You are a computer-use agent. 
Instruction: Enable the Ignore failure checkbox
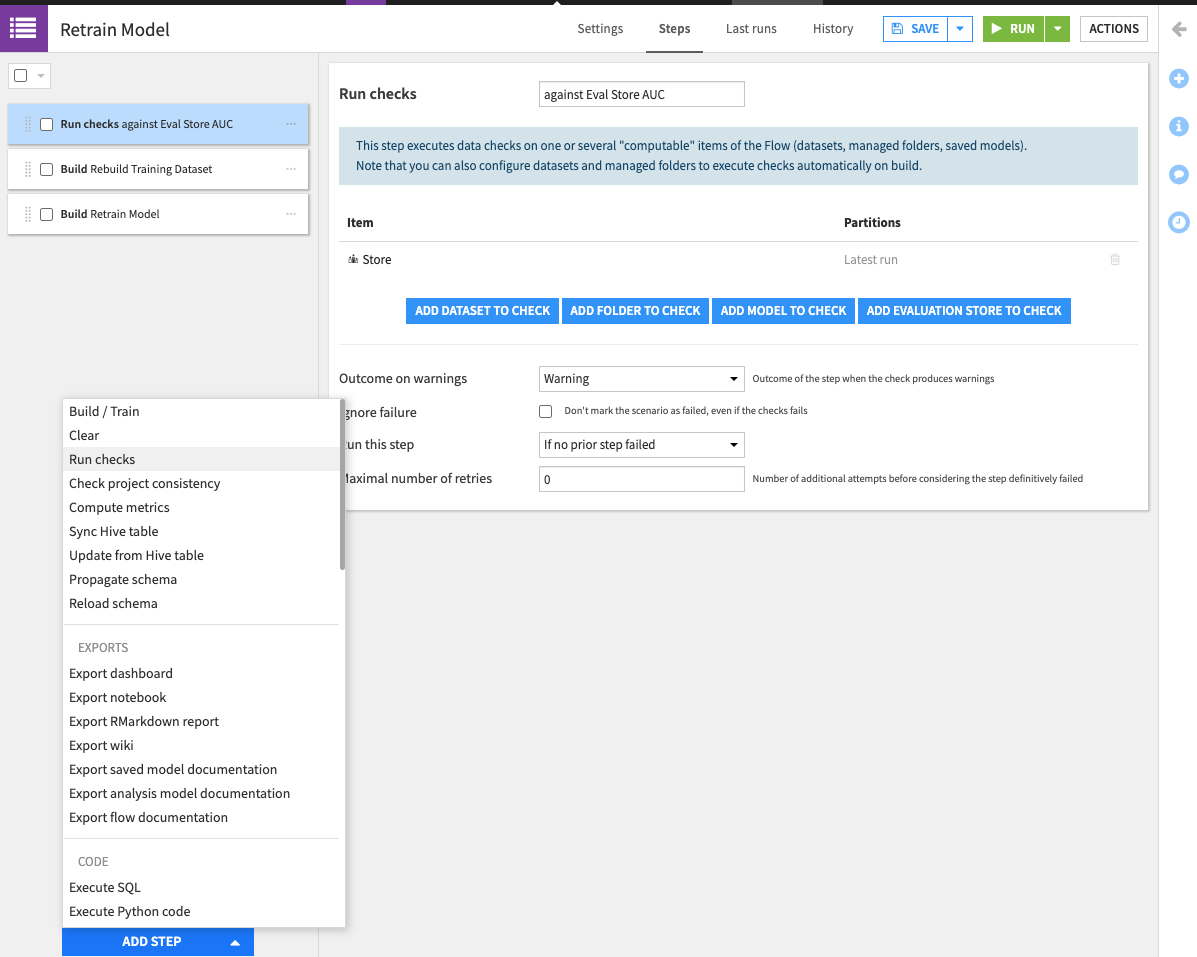[545, 411]
